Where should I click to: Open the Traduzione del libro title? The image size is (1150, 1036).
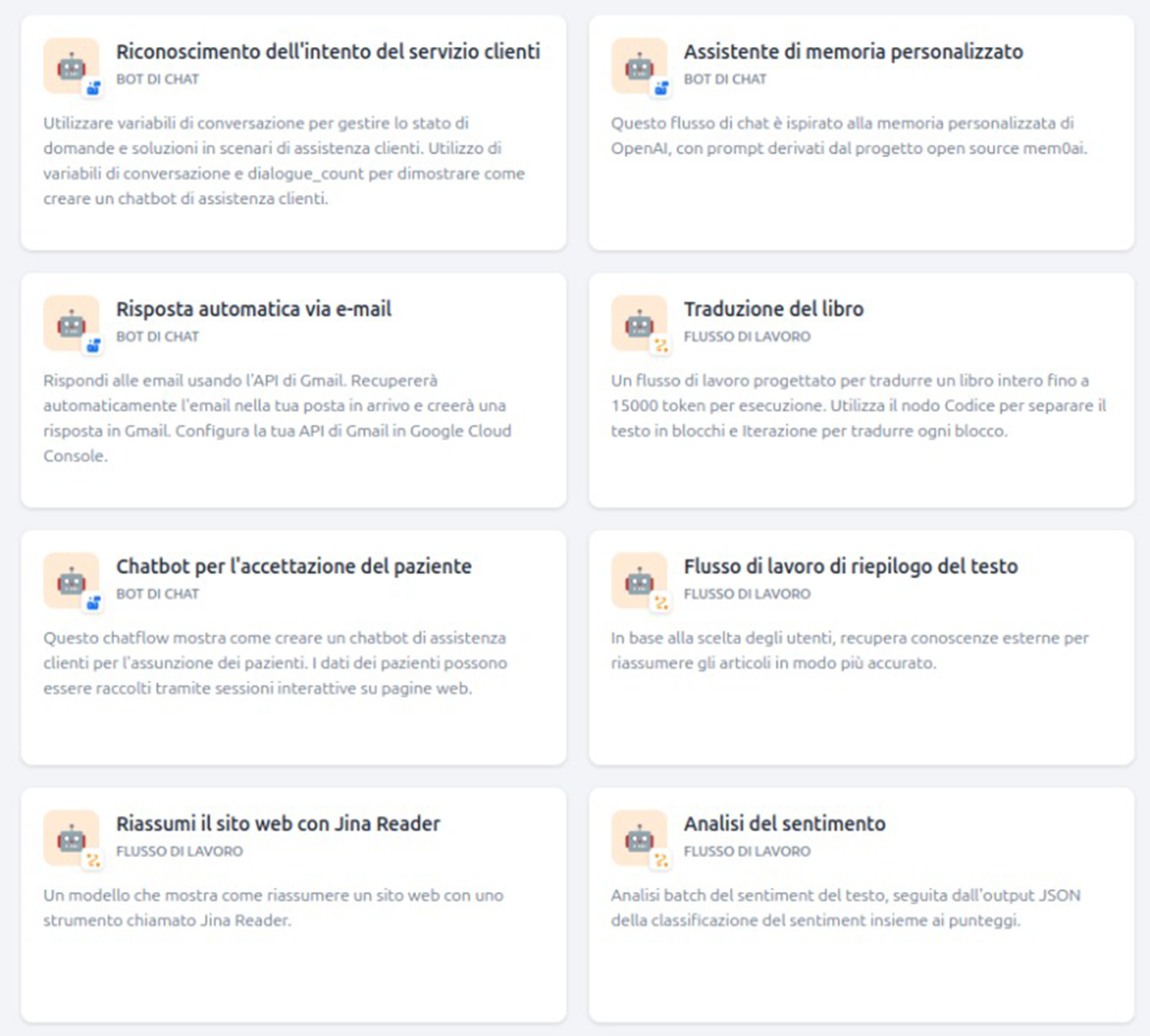point(773,309)
